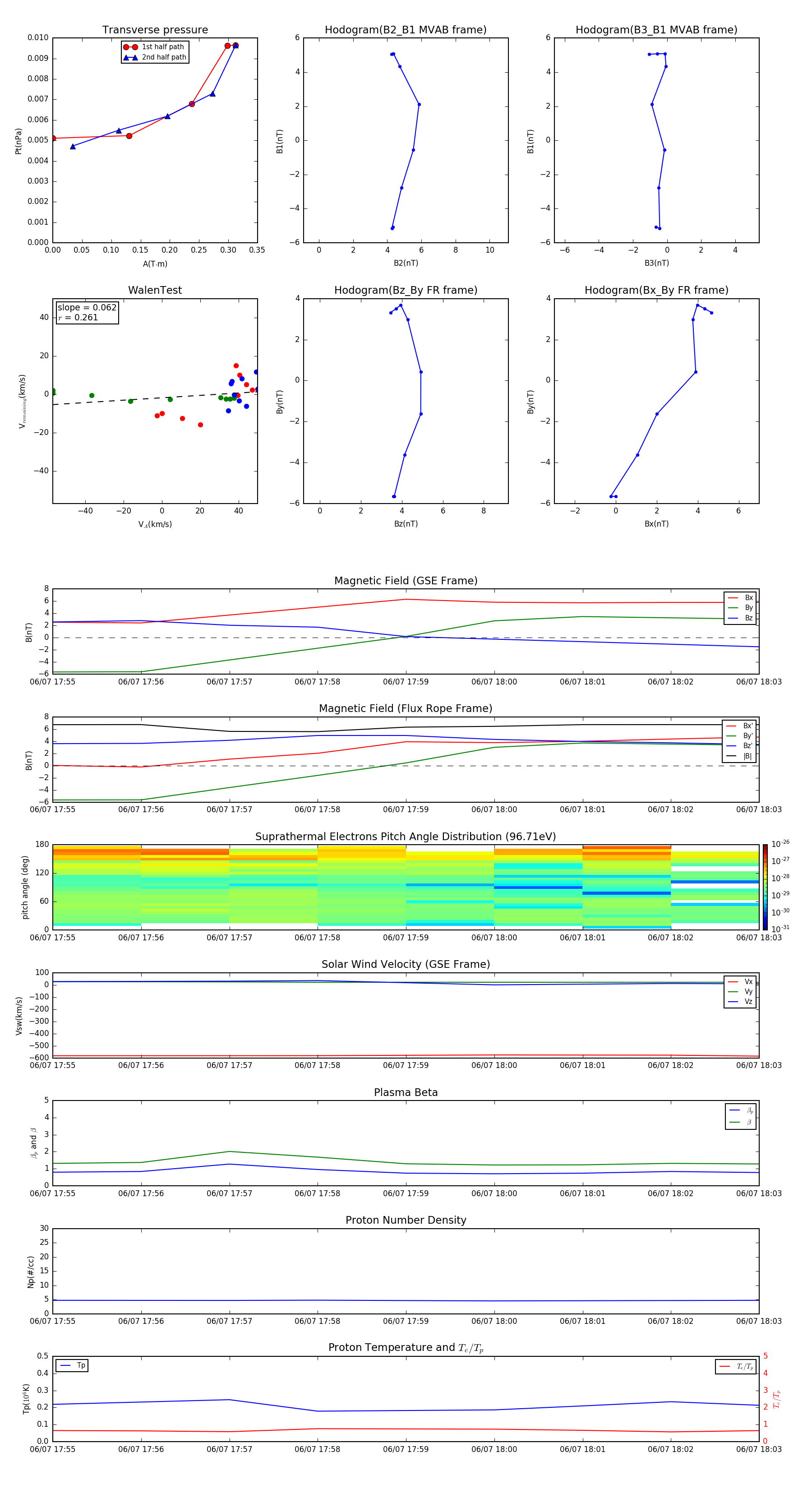
Task: Select the "r = 0.261" annotation text
Action: 78,317
